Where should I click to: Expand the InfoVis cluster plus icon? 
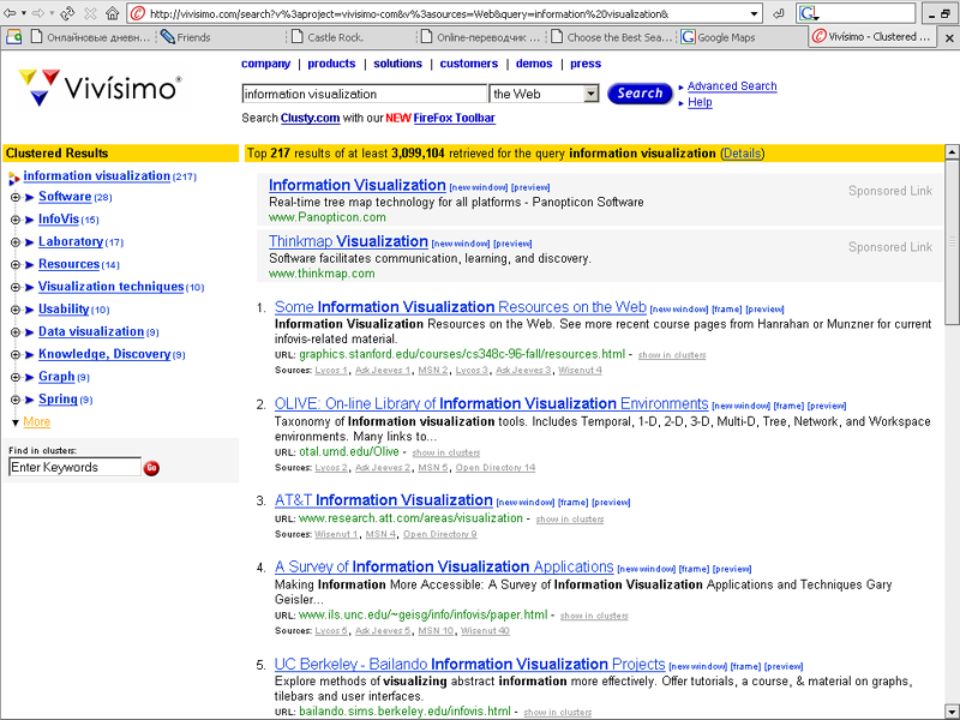click(15, 220)
